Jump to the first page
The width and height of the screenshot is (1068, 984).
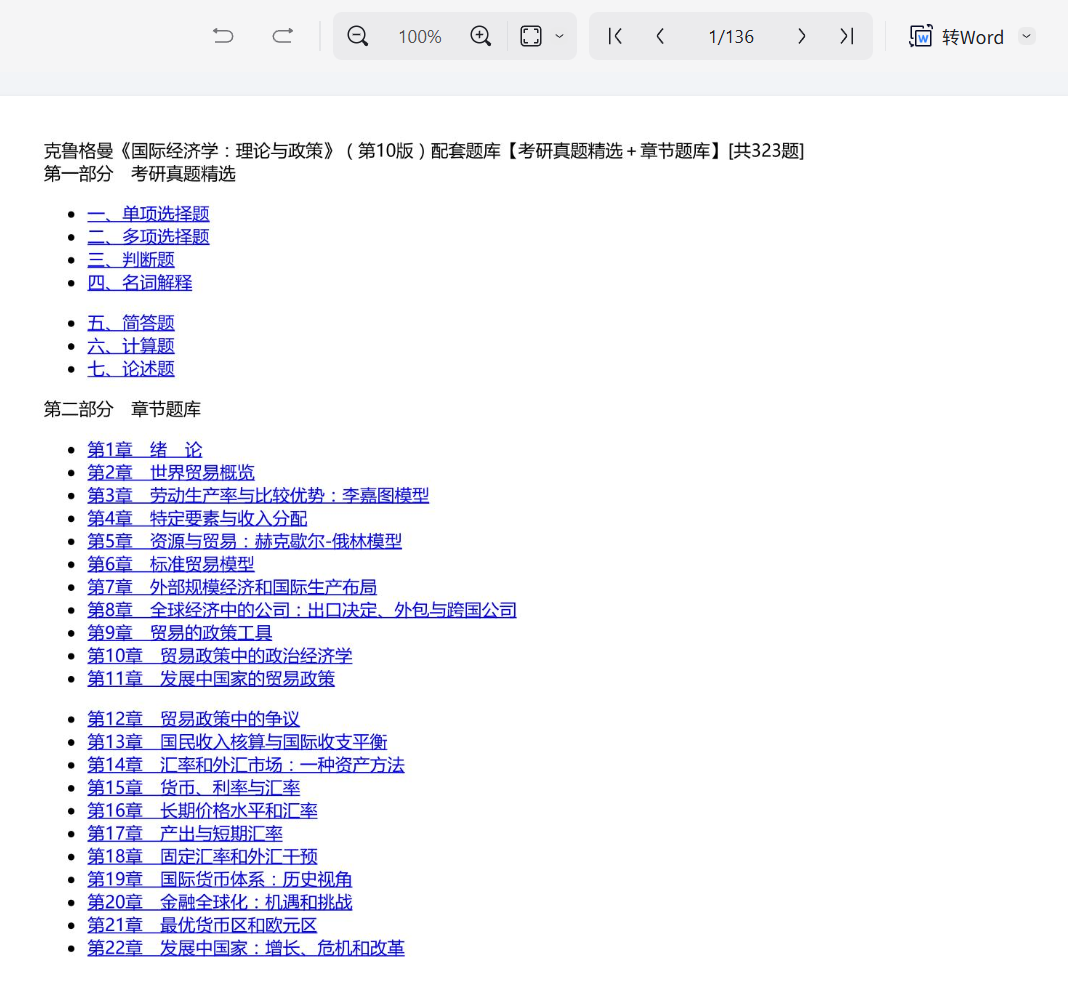click(x=616, y=37)
